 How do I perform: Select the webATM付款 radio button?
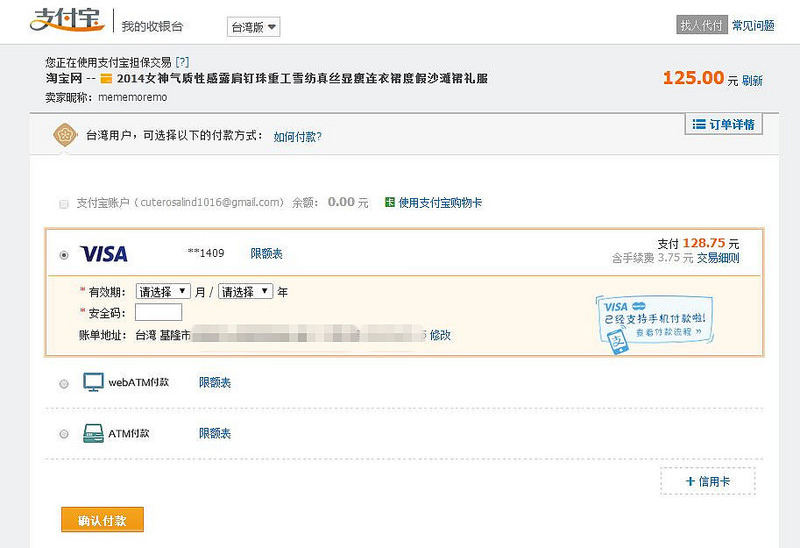[x=64, y=384]
